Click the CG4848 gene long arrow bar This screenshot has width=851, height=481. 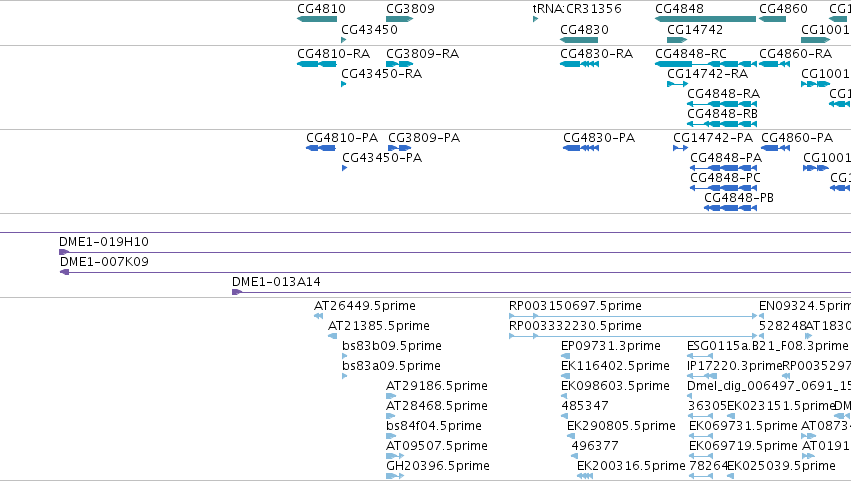706,19
